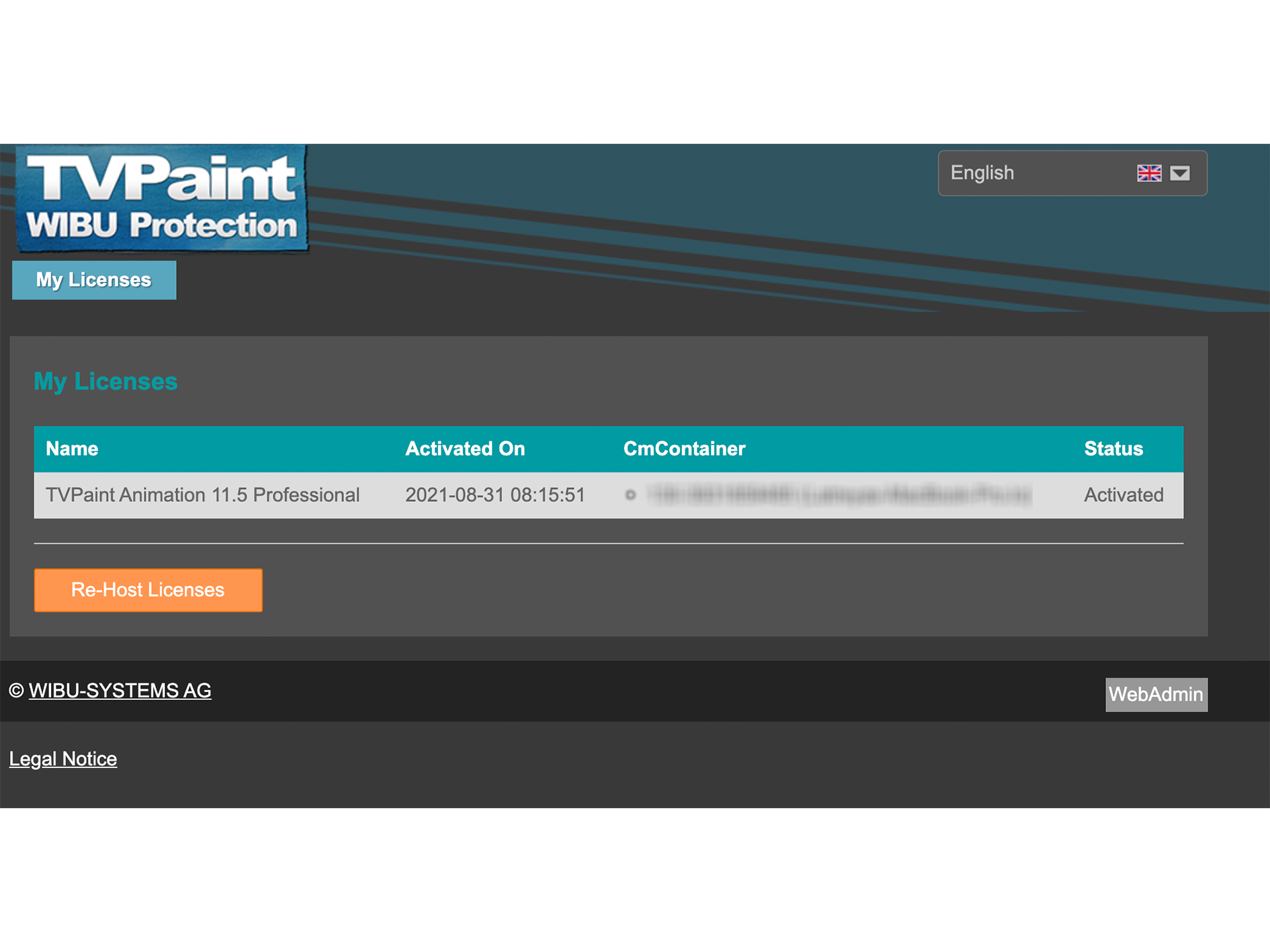Click the Name column header
The width and height of the screenshot is (1270, 952).
coord(72,449)
